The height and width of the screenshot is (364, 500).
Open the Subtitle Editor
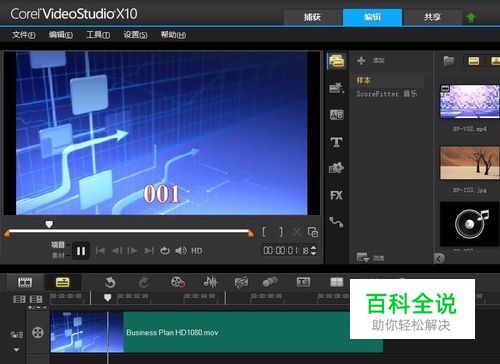(x=303, y=282)
